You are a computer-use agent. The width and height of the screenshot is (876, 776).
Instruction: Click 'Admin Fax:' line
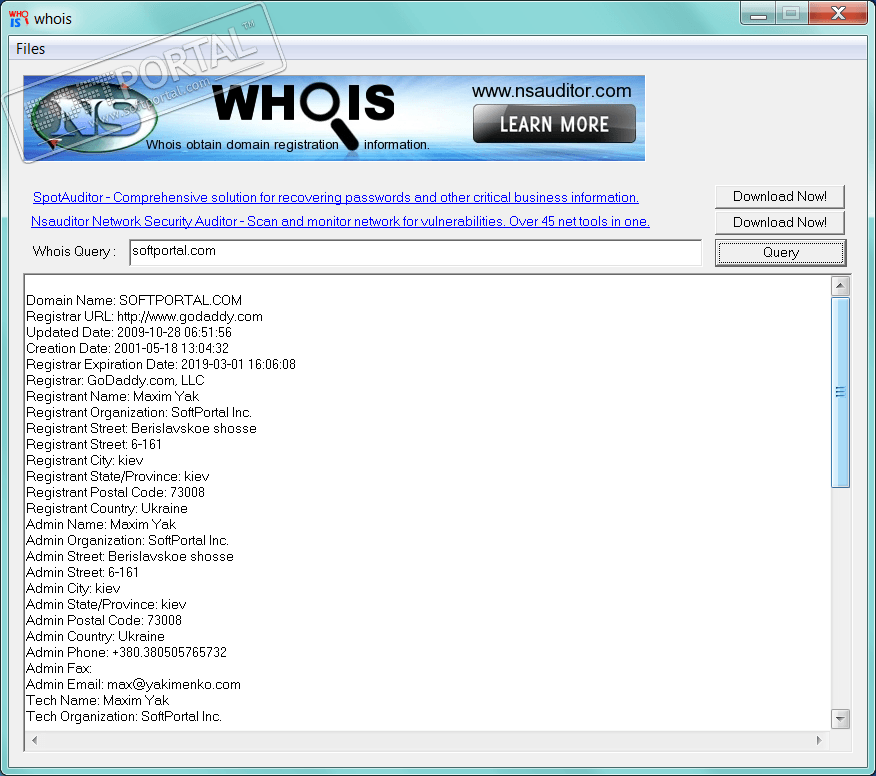click(59, 669)
